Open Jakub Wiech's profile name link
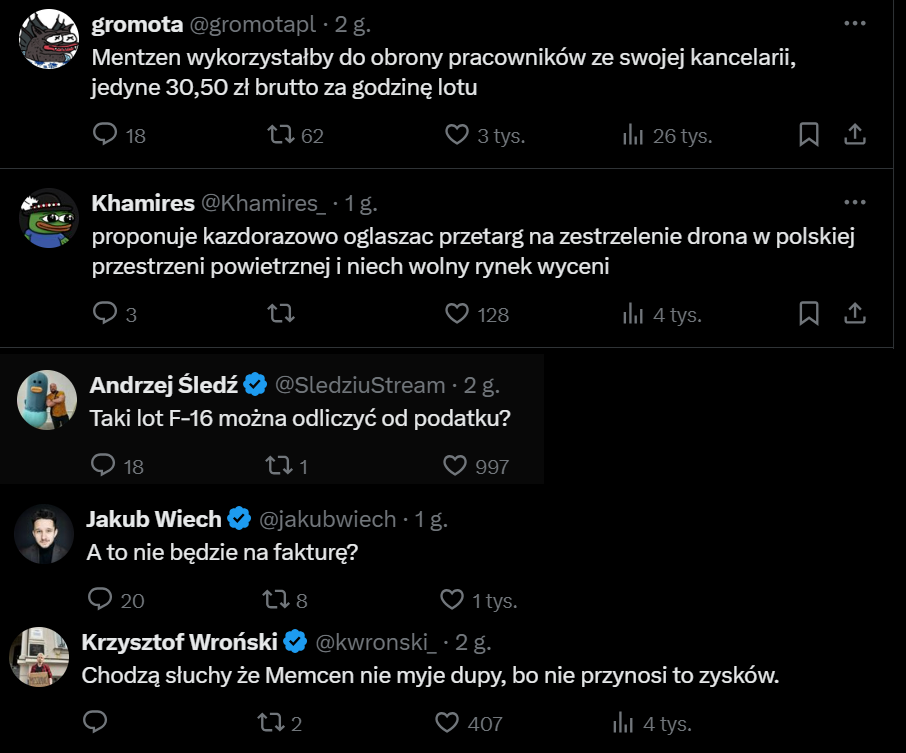 pyautogui.click(x=154, y=519)
